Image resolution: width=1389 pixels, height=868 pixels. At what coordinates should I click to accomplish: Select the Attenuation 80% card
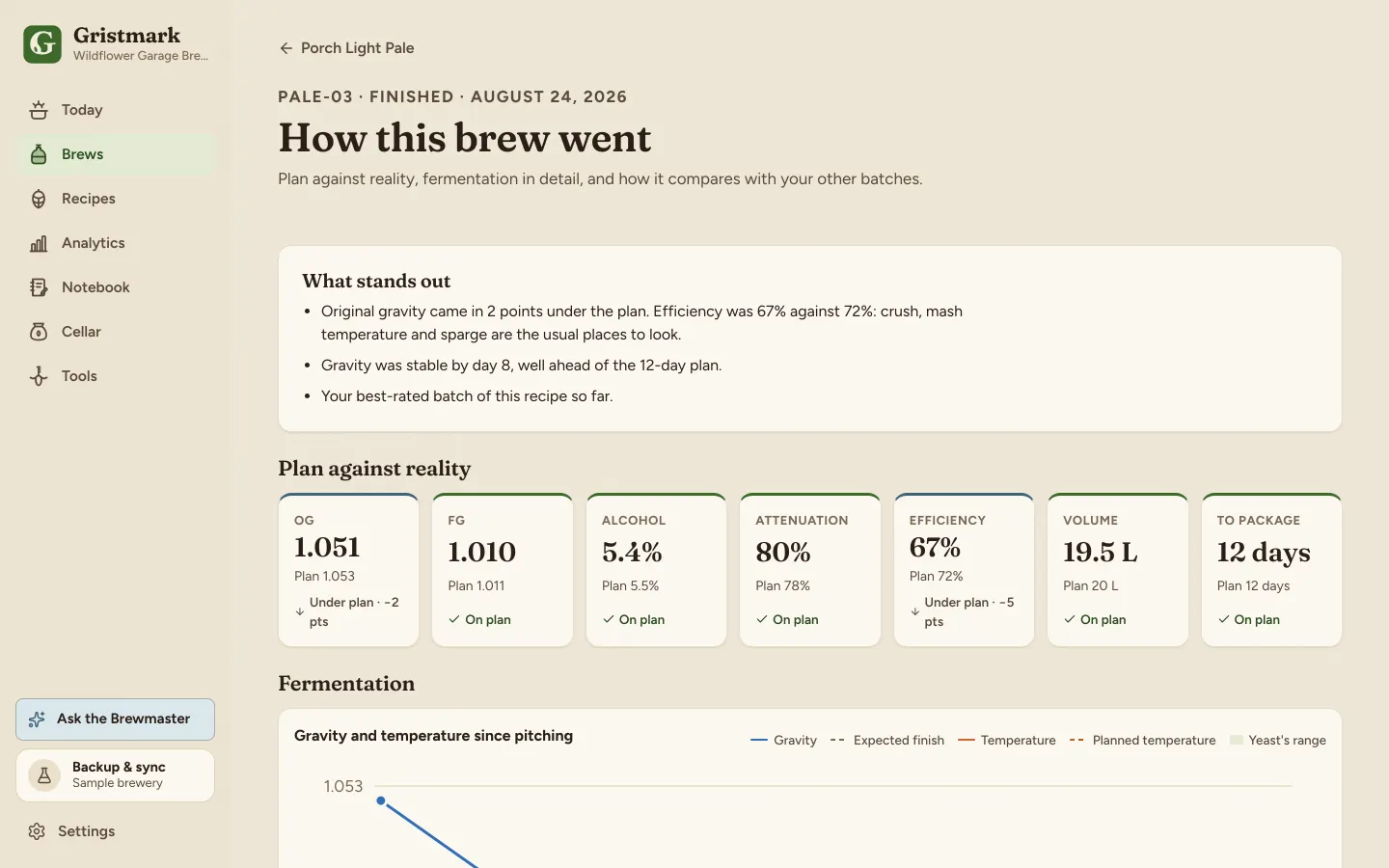810,570
